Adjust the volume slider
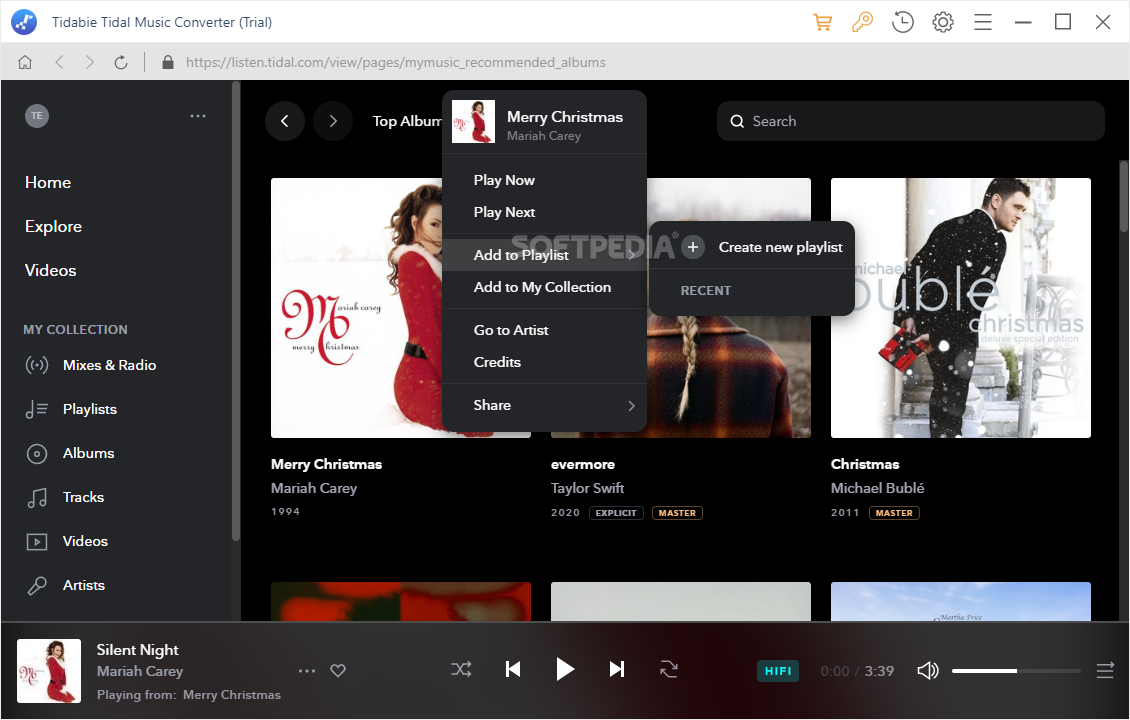The height and width of the screenshot is (720, 1130). (1016, 671)
